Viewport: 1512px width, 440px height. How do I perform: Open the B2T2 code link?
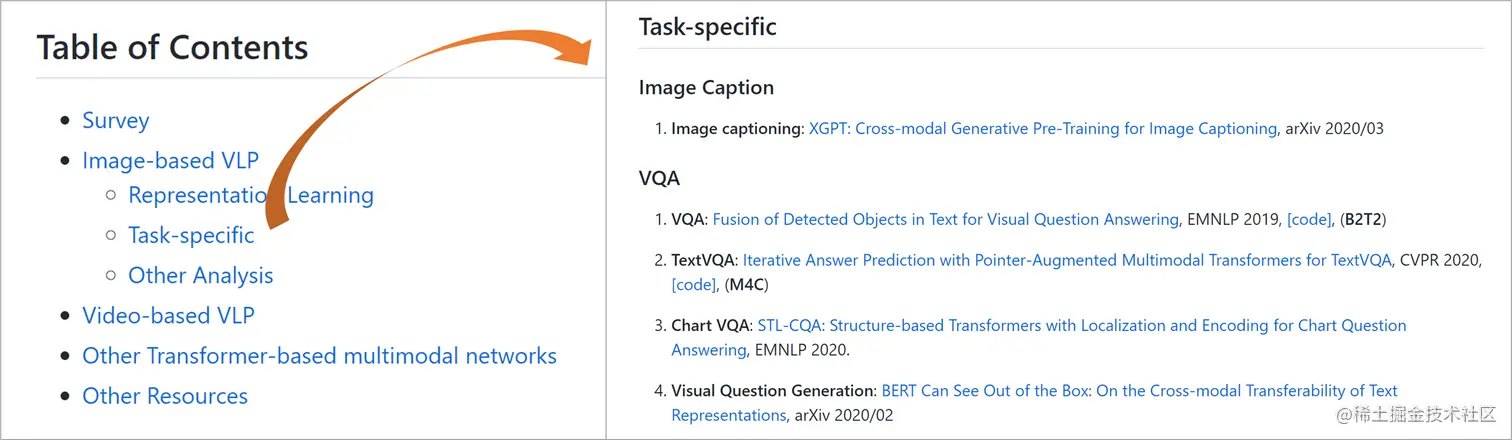click(1309, 219)
